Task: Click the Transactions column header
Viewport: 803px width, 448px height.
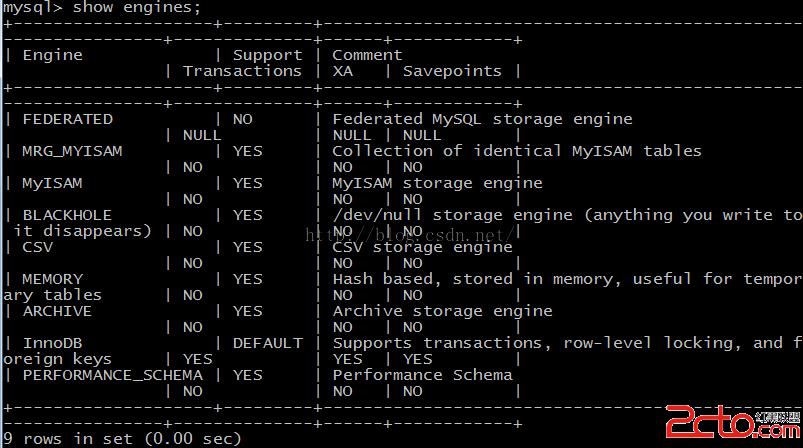Action: 242,71
